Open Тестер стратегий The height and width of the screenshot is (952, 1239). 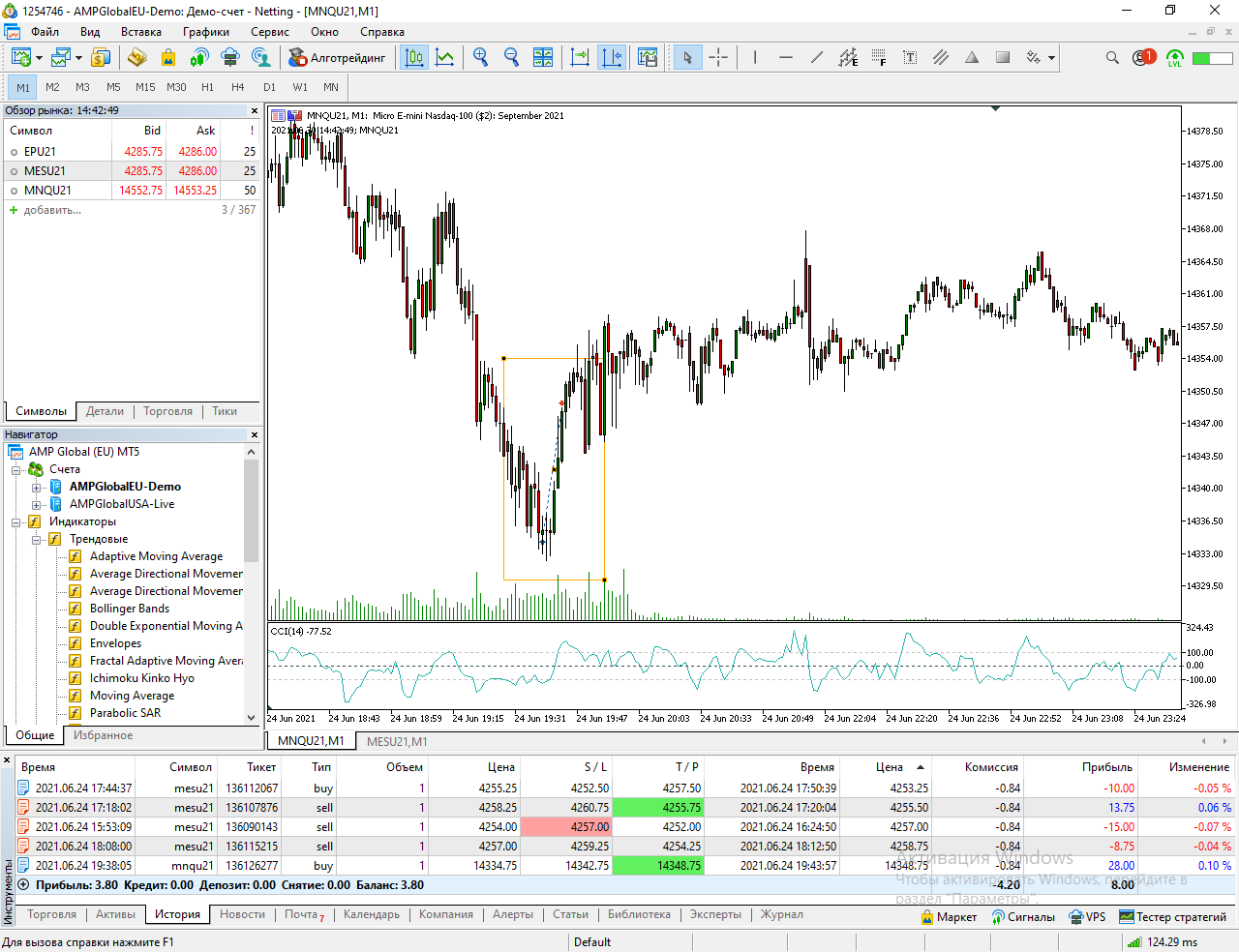[1172, 917]
